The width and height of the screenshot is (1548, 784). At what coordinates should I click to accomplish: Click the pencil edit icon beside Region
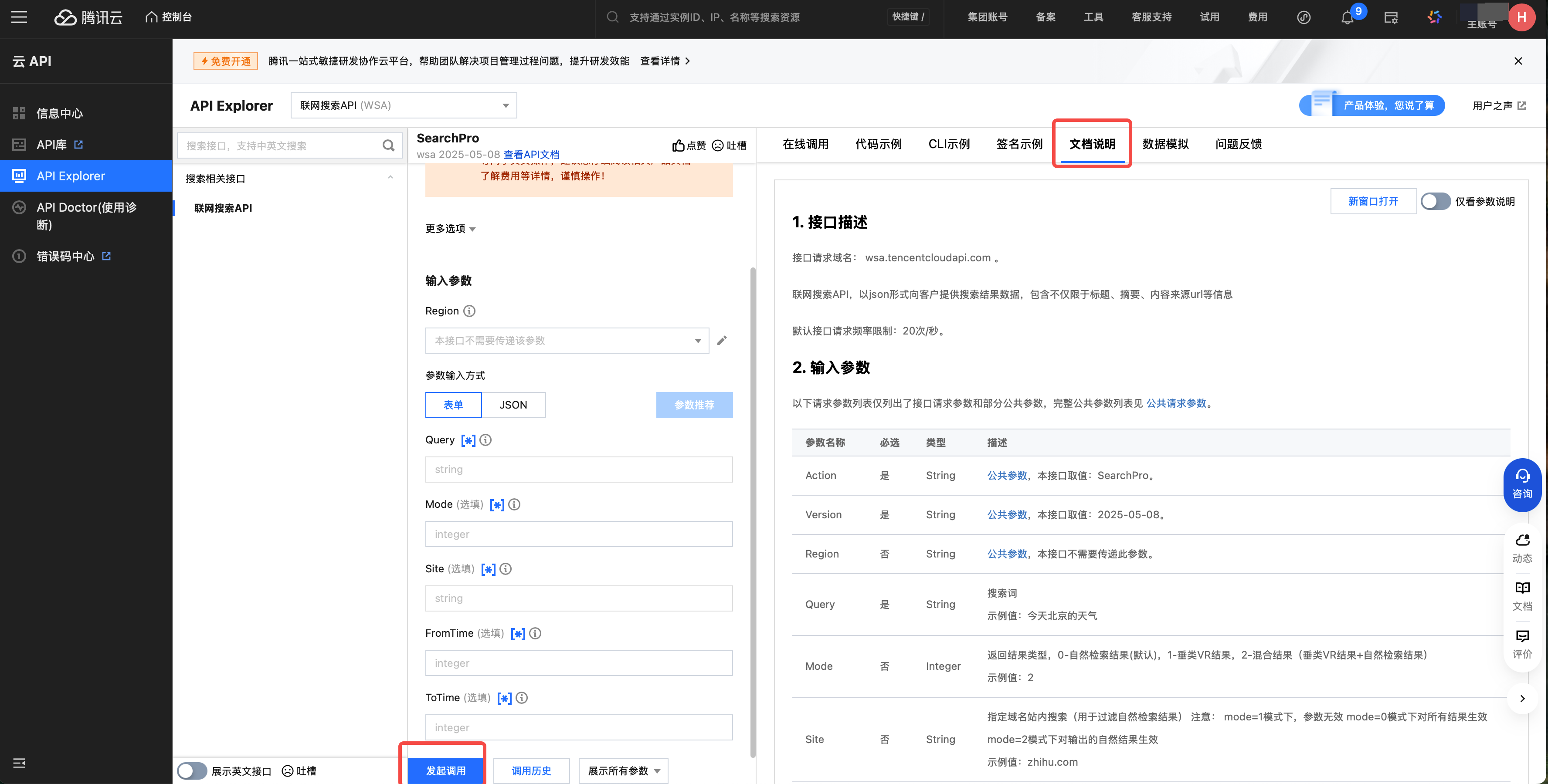pyautogui.click(x=722, y=340)
